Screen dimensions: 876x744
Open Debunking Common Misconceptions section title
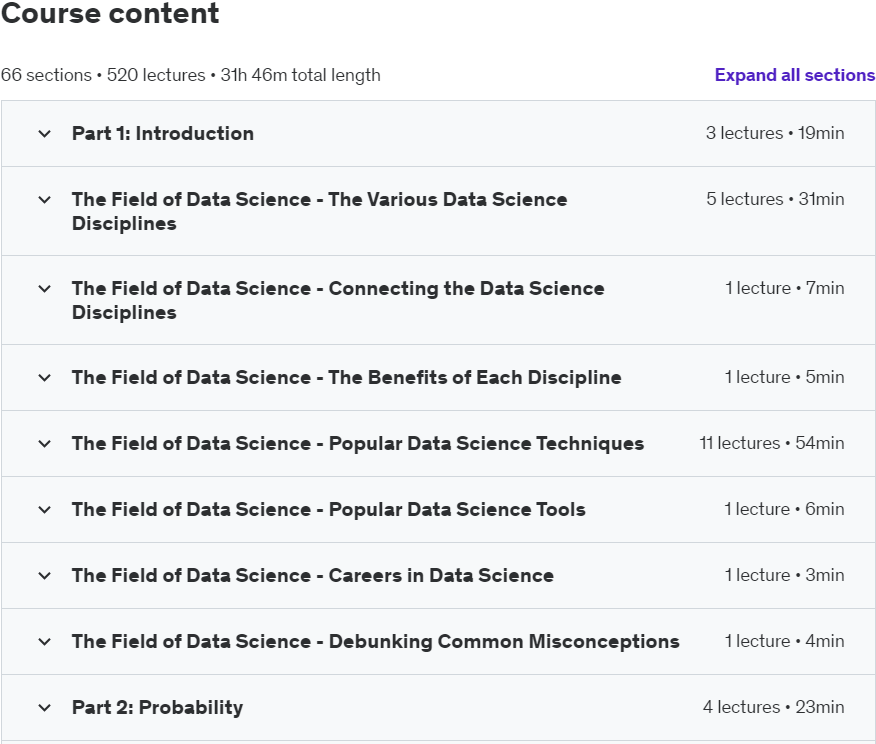click(375, 642)
